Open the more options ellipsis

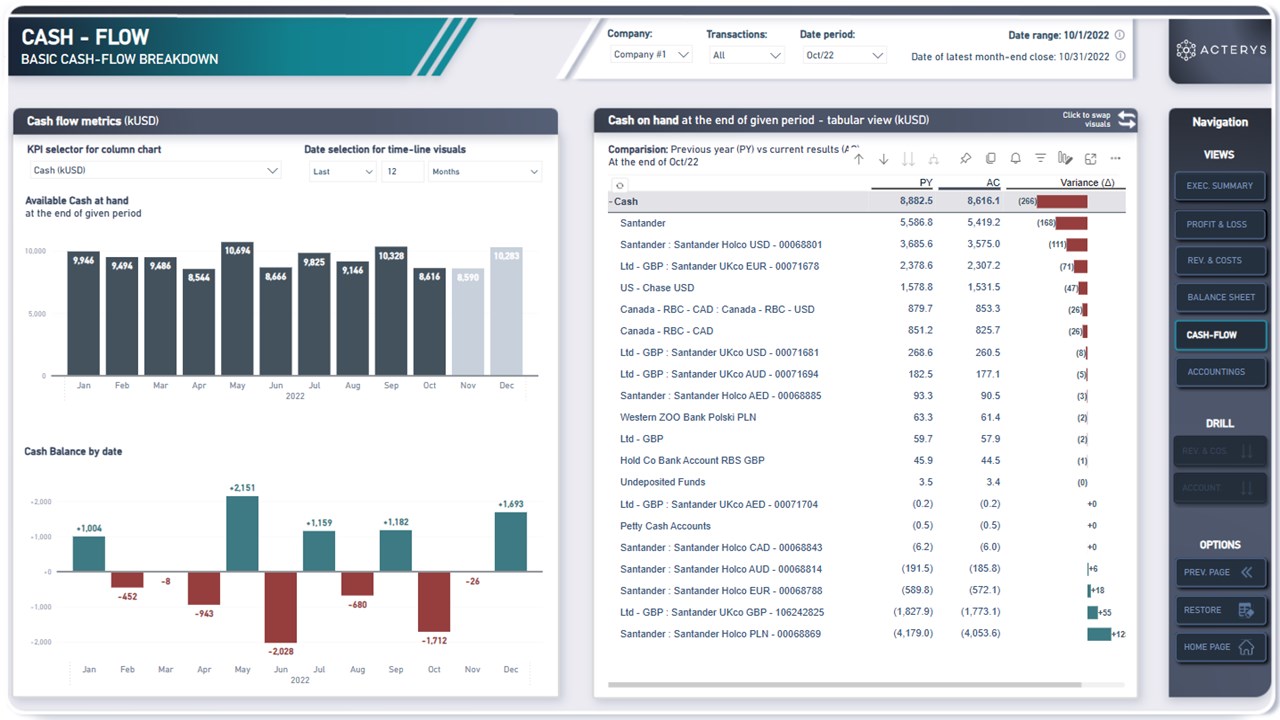click(x=1115, y=159)
